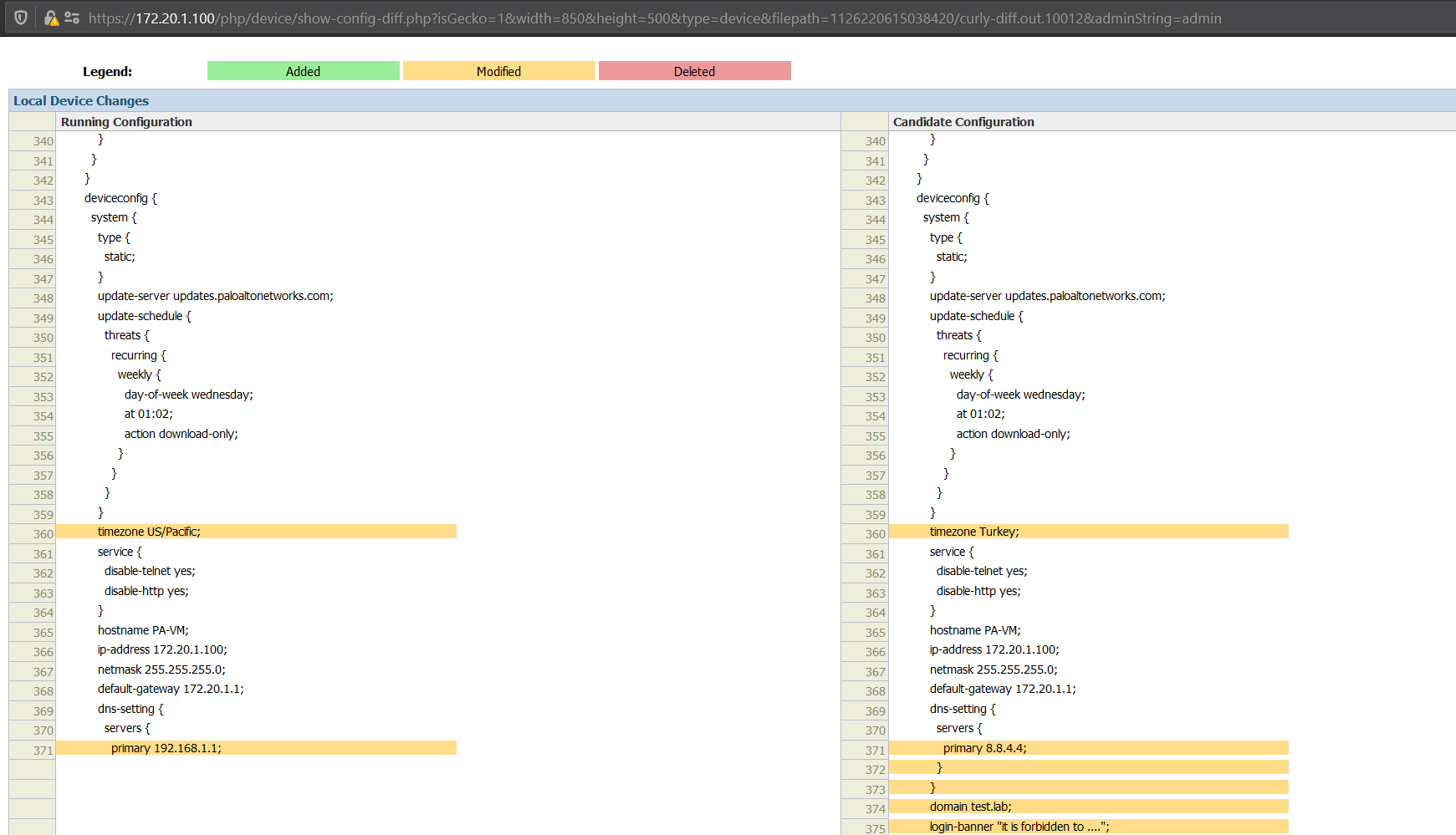Click line number 374 in candidate pane
1456x835 pixels.
click(x=875, y=809)
